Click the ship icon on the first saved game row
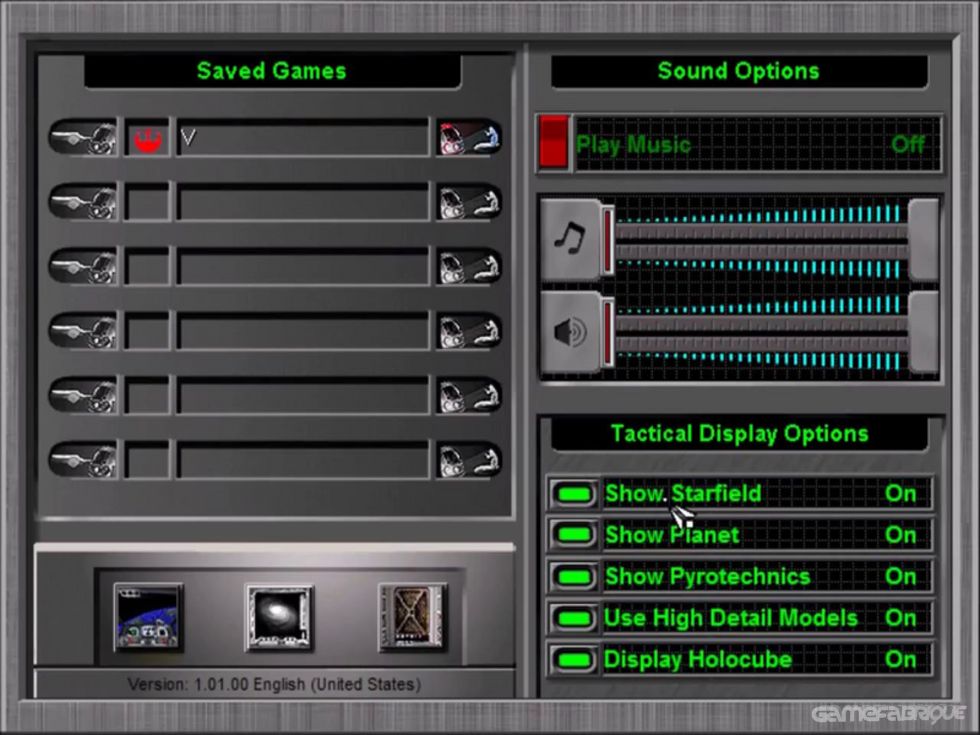This screenshot has width=980, height=735. (83, 137)
